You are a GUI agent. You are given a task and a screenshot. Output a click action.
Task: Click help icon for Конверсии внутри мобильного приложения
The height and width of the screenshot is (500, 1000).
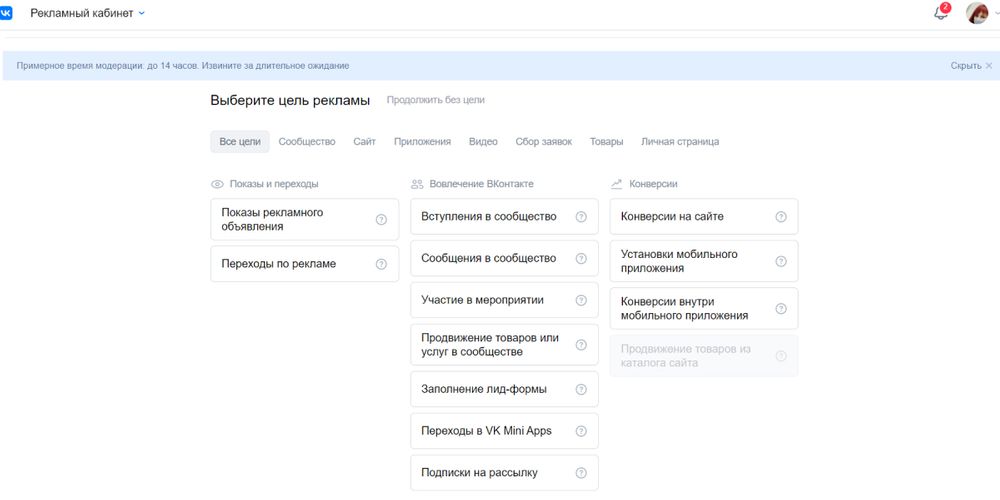click(781, 309)
